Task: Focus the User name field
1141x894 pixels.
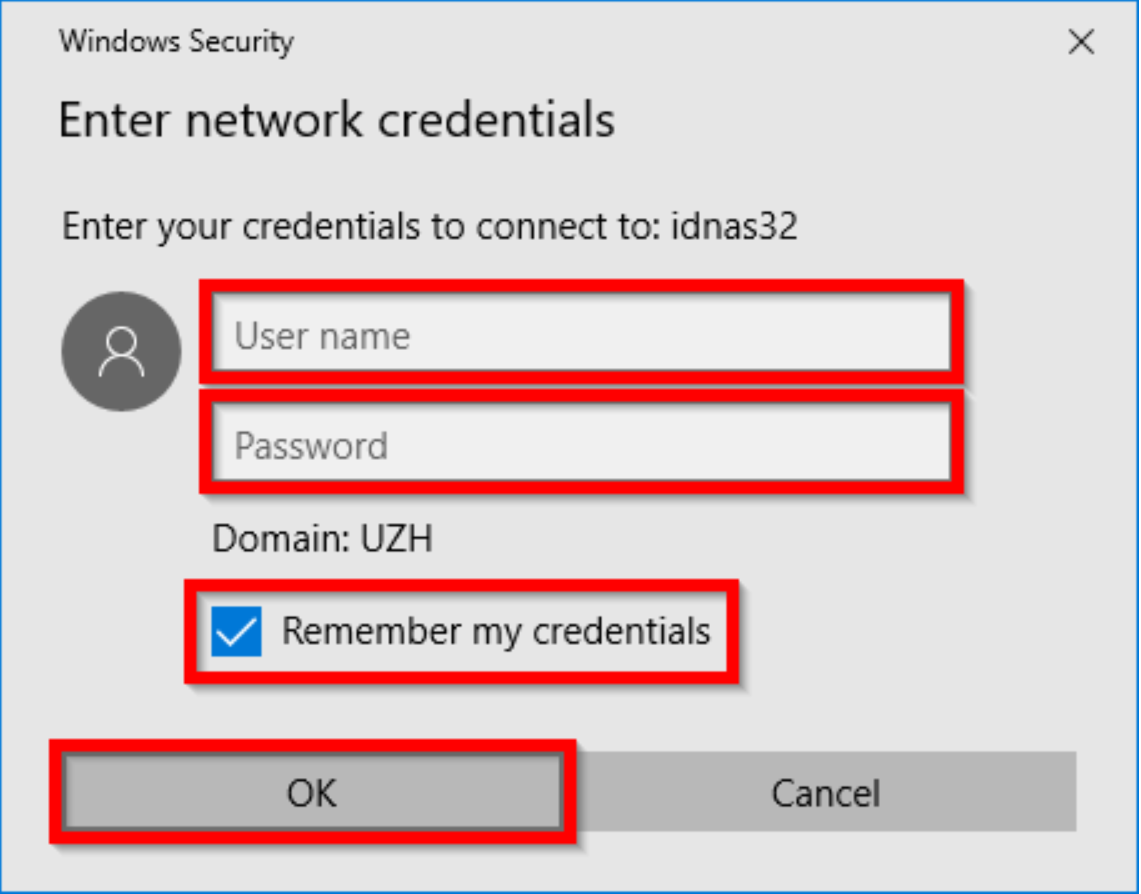Action: coord(580,335)
